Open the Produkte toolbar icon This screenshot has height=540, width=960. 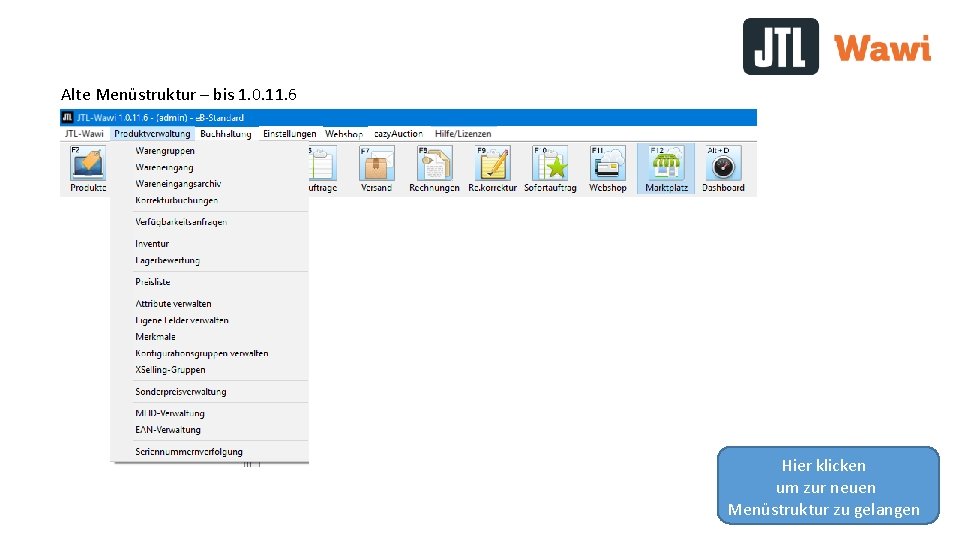[88, 170]
